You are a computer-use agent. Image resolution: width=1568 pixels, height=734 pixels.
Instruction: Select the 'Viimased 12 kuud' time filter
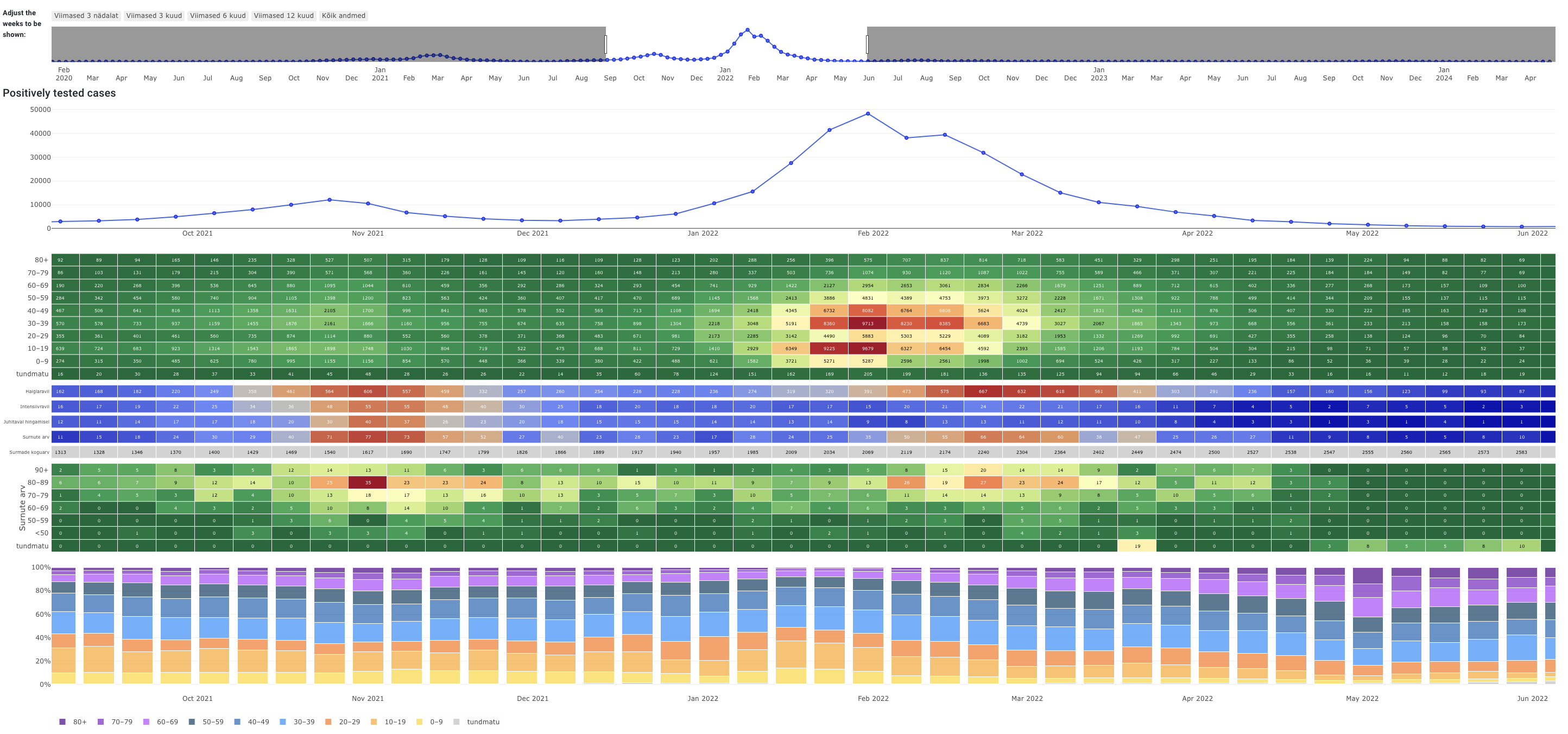point(283,15)
